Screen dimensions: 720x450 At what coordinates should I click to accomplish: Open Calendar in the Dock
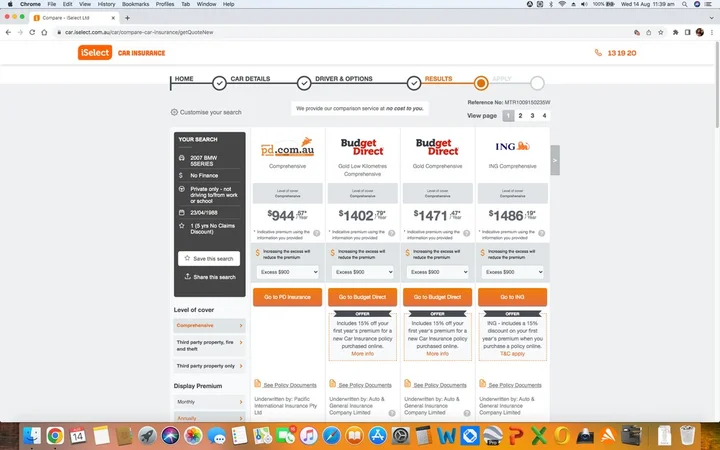pos(78,435)
